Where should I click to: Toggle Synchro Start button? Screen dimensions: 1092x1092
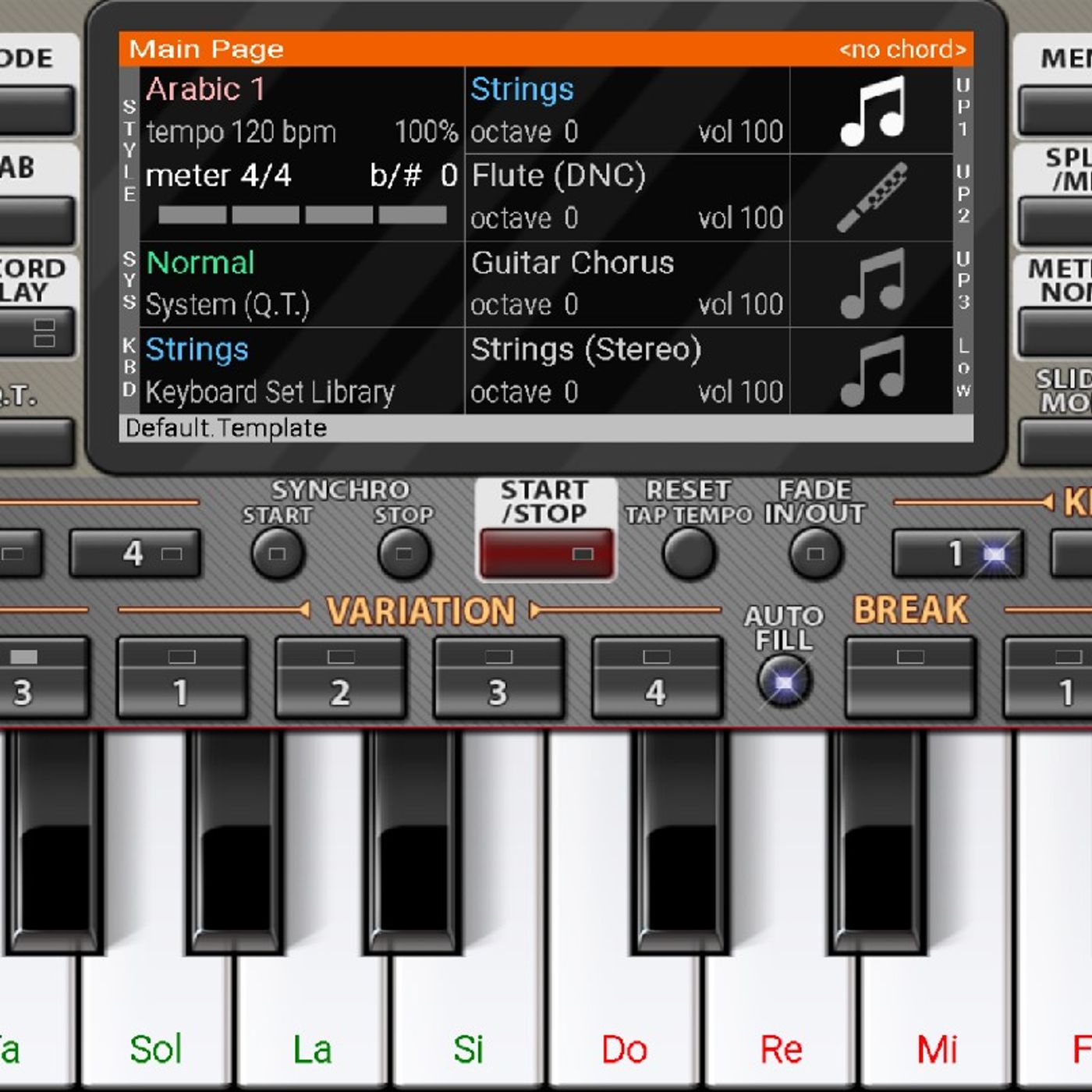point(277,553)
